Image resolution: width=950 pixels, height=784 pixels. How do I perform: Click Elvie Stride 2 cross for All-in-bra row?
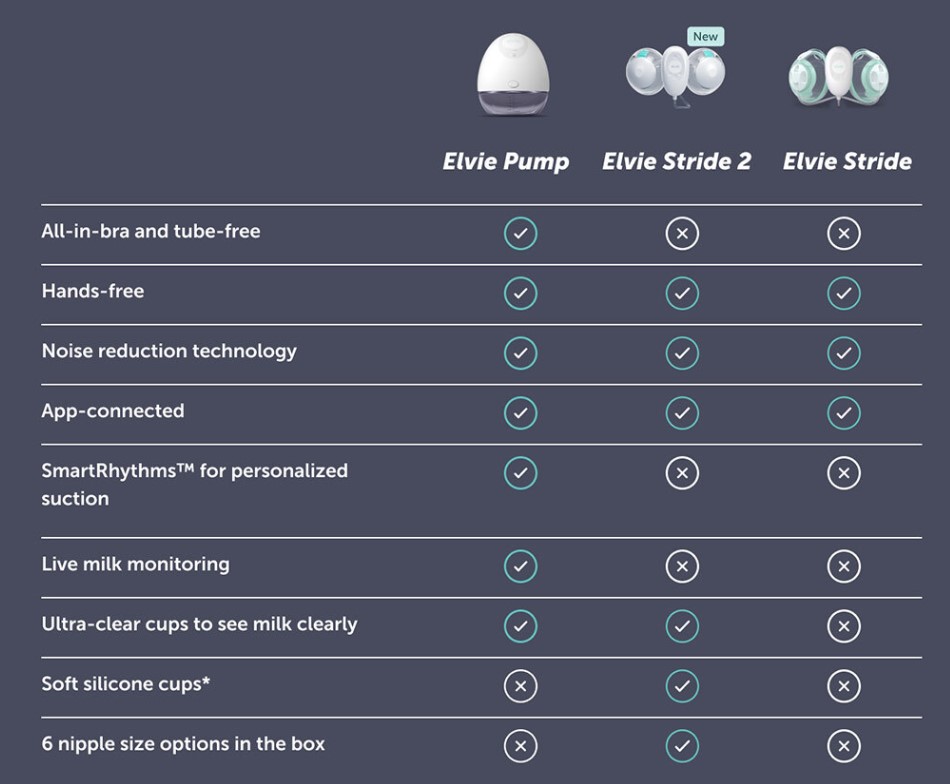[682, 234]
